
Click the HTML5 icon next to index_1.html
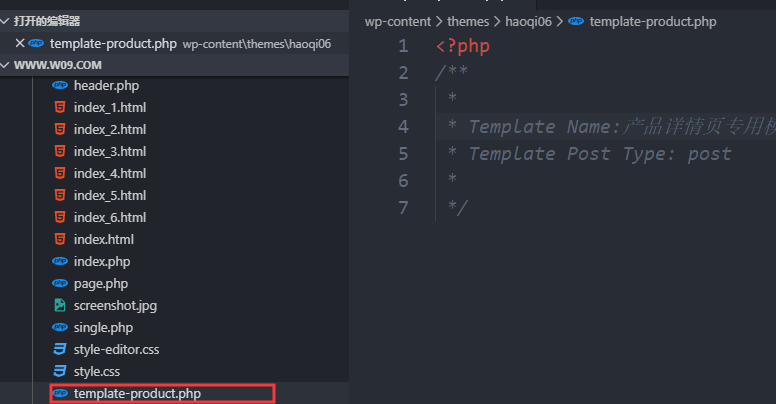(x=59, y=108)
